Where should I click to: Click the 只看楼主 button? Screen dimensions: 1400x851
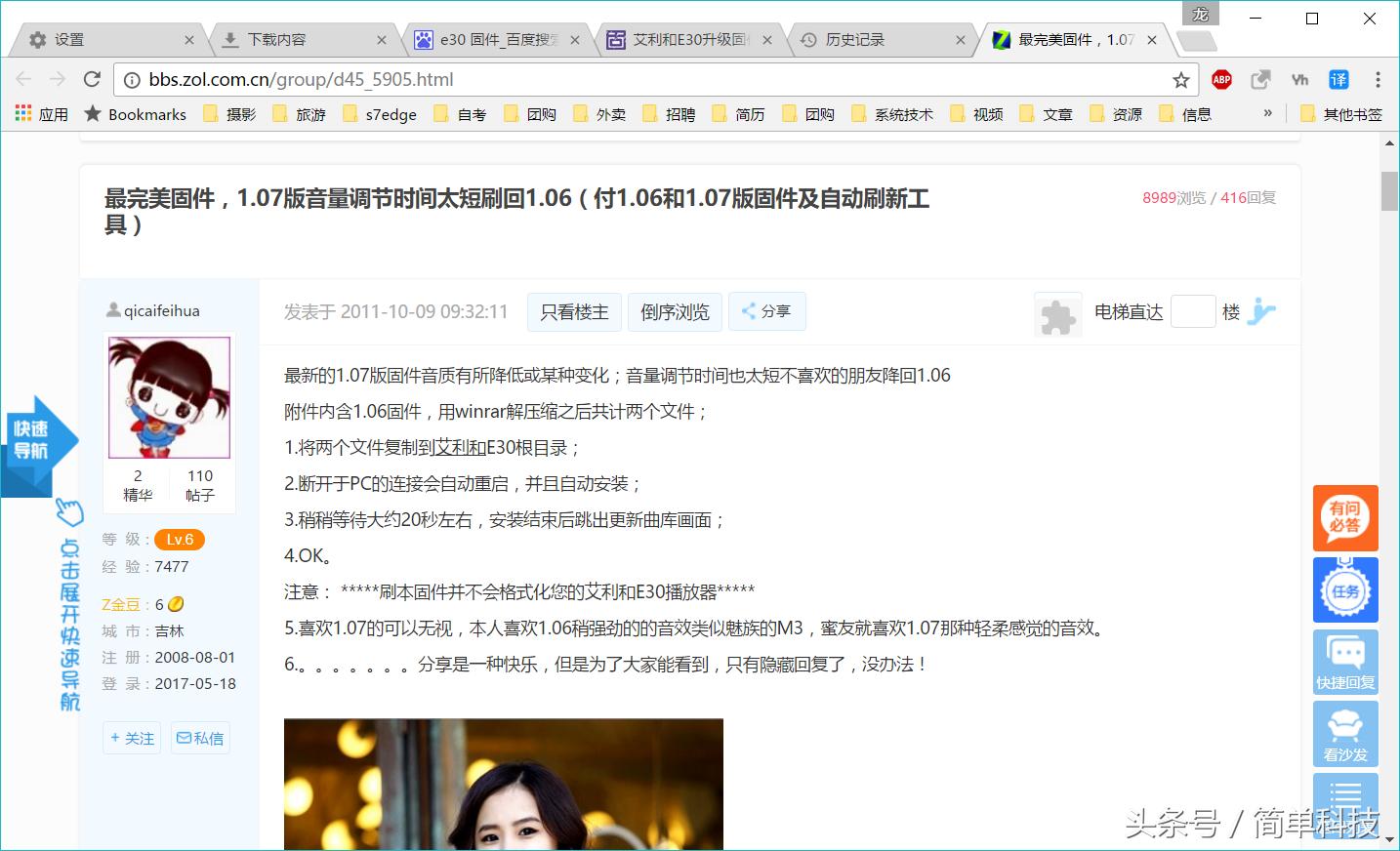574,311
